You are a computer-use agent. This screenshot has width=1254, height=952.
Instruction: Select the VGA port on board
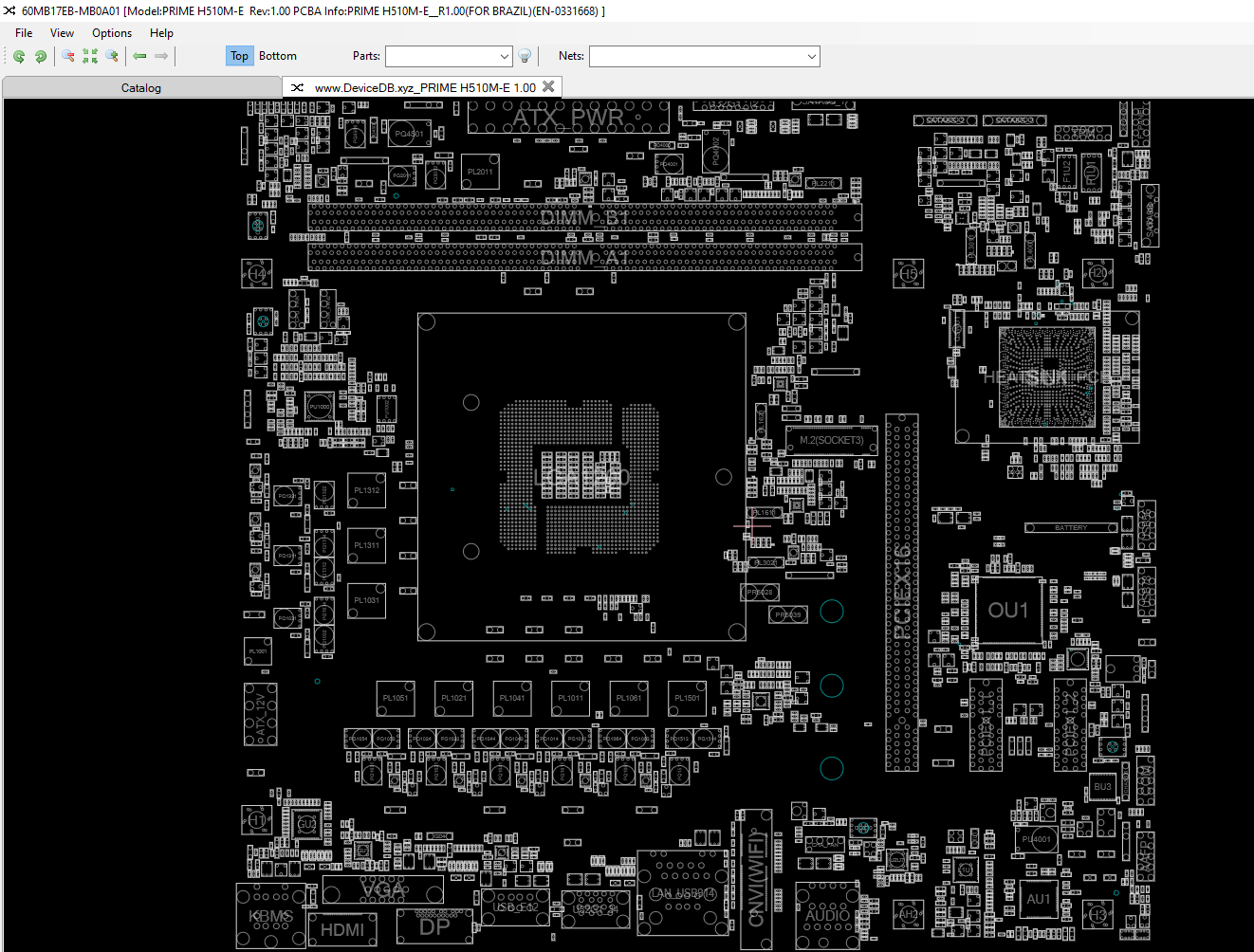click(x=382, y=889)
